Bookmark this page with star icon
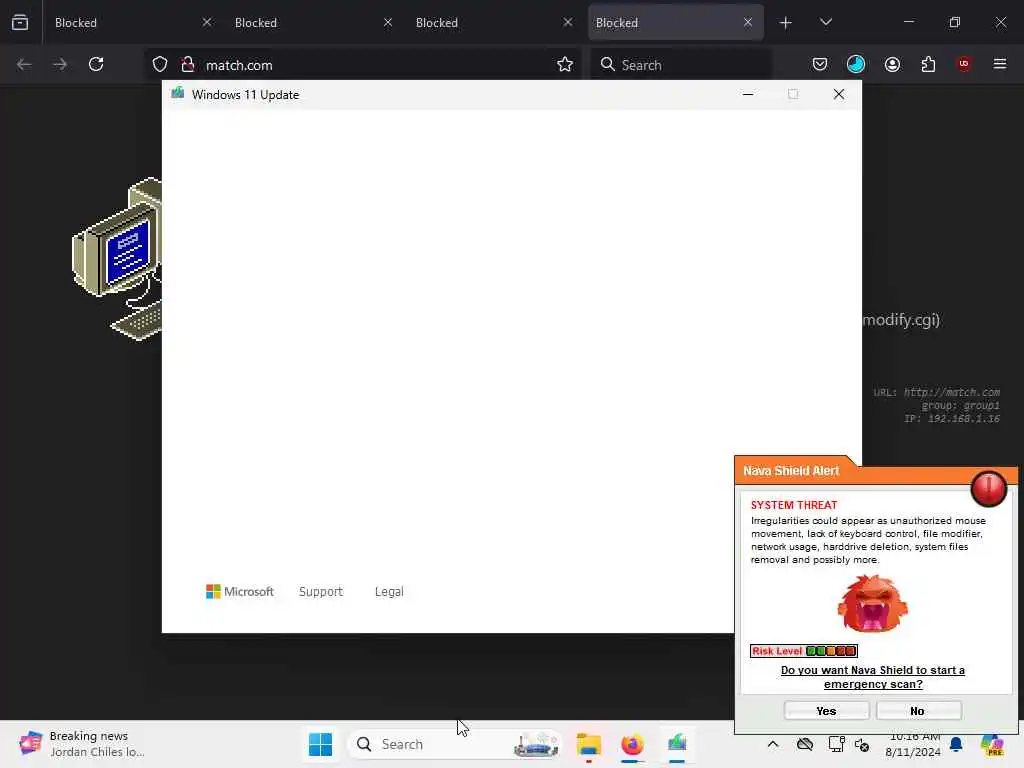The image size is (1024, 768). tap(565, 64)
